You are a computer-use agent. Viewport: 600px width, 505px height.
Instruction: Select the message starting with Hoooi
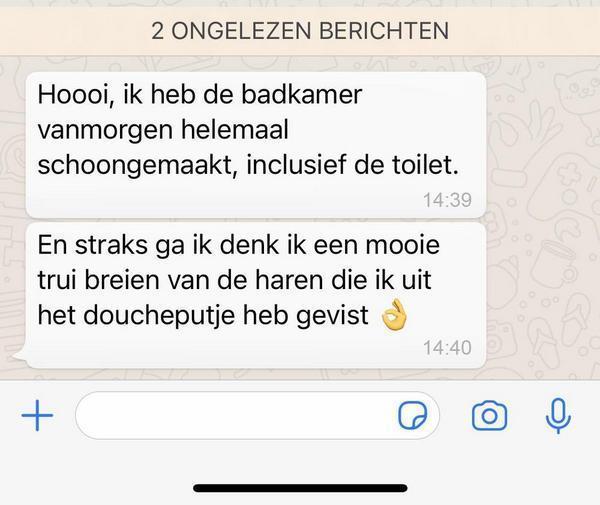tap(256, 145)
